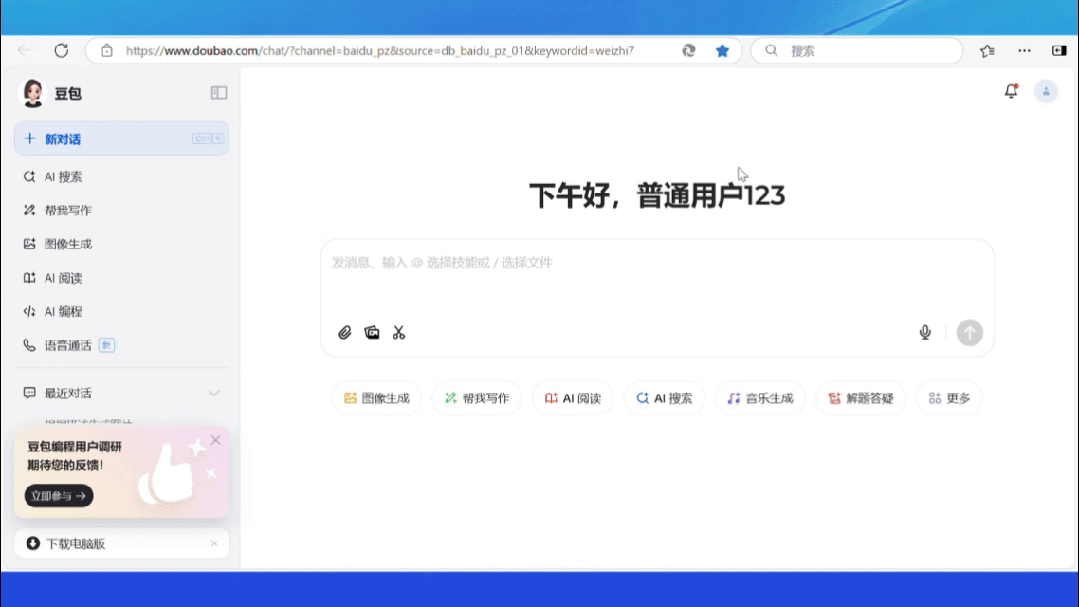1079x607 pixels.
Task: Start a 新对话 chat
Action: pos(121,138)
